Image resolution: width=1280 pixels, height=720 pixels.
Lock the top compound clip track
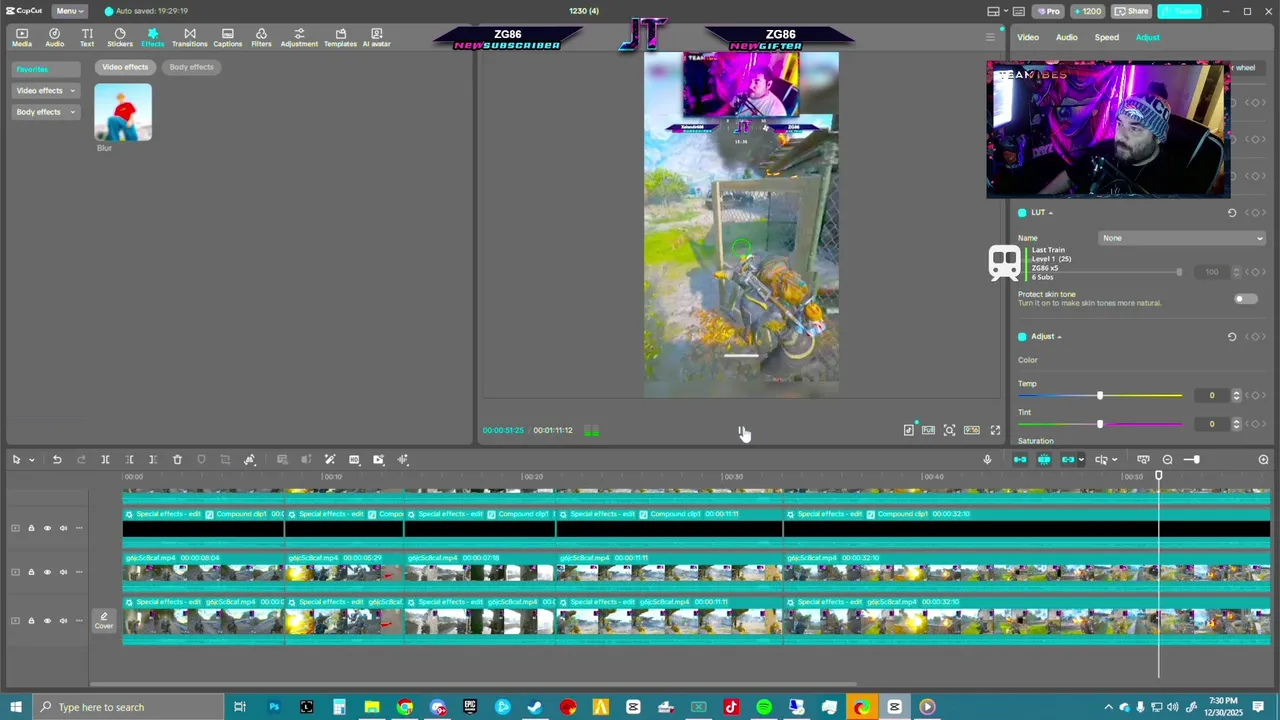click(x=31, y=528)
